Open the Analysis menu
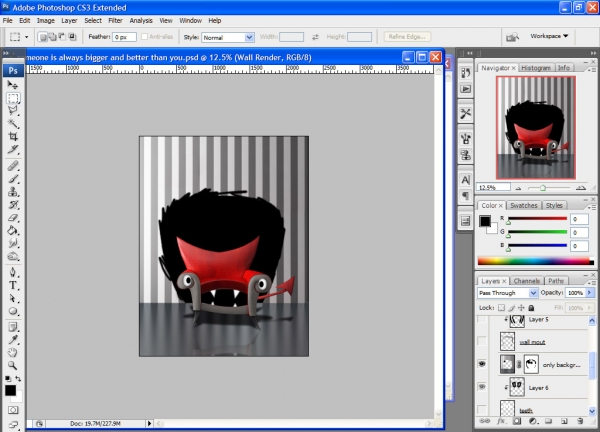 click(x=141, y=20)
